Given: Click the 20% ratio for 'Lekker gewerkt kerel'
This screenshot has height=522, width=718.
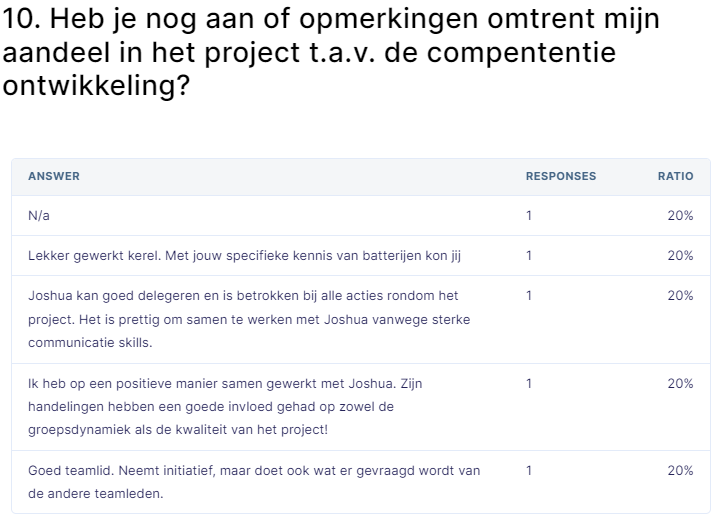Looking at the screenshot, I should click(680, 255).
